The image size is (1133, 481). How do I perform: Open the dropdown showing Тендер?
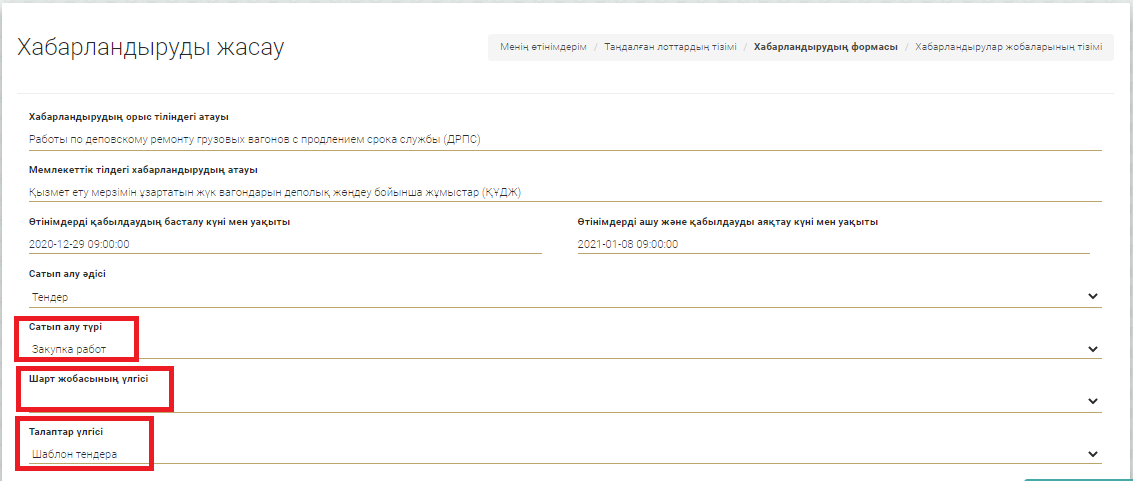point(560,297)
